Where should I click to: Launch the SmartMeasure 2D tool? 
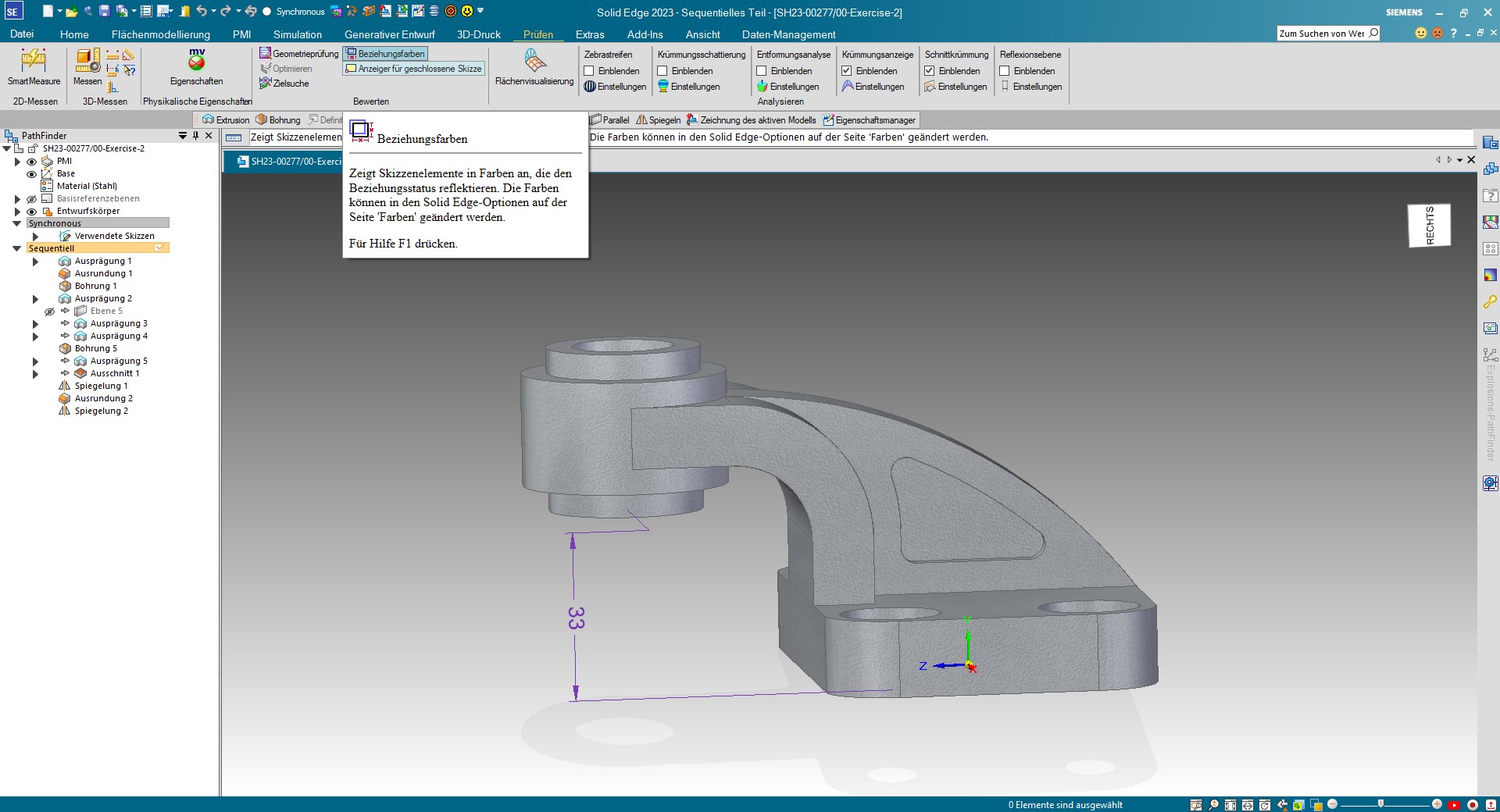point(34,66)
